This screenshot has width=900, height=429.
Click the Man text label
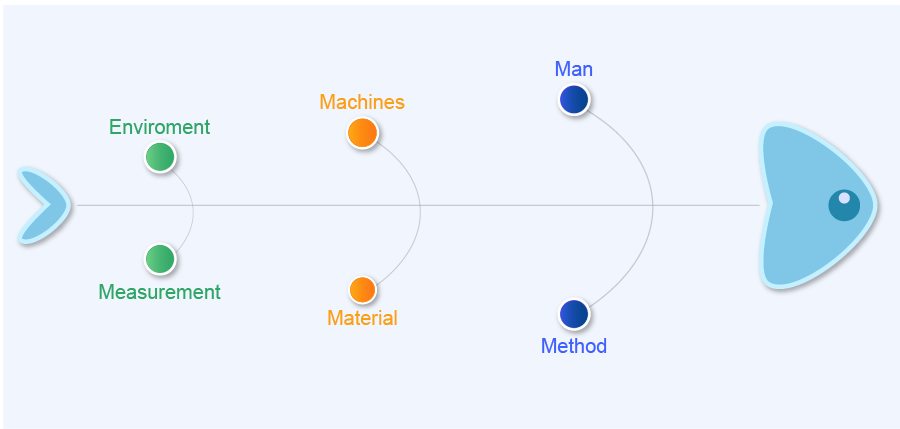[x=574, y=69]
